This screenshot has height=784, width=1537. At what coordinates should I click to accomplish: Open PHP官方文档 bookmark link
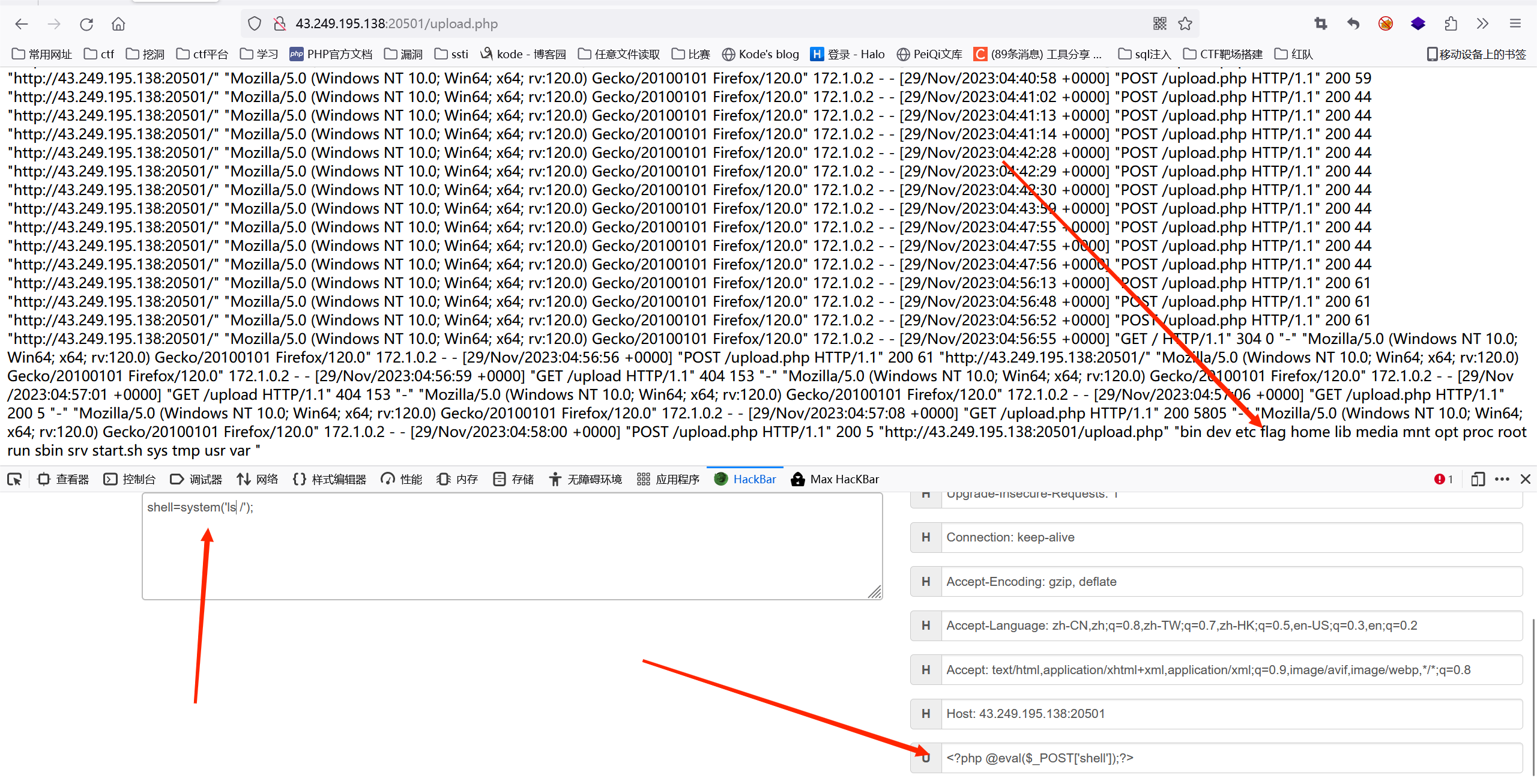tap(331, 54)
